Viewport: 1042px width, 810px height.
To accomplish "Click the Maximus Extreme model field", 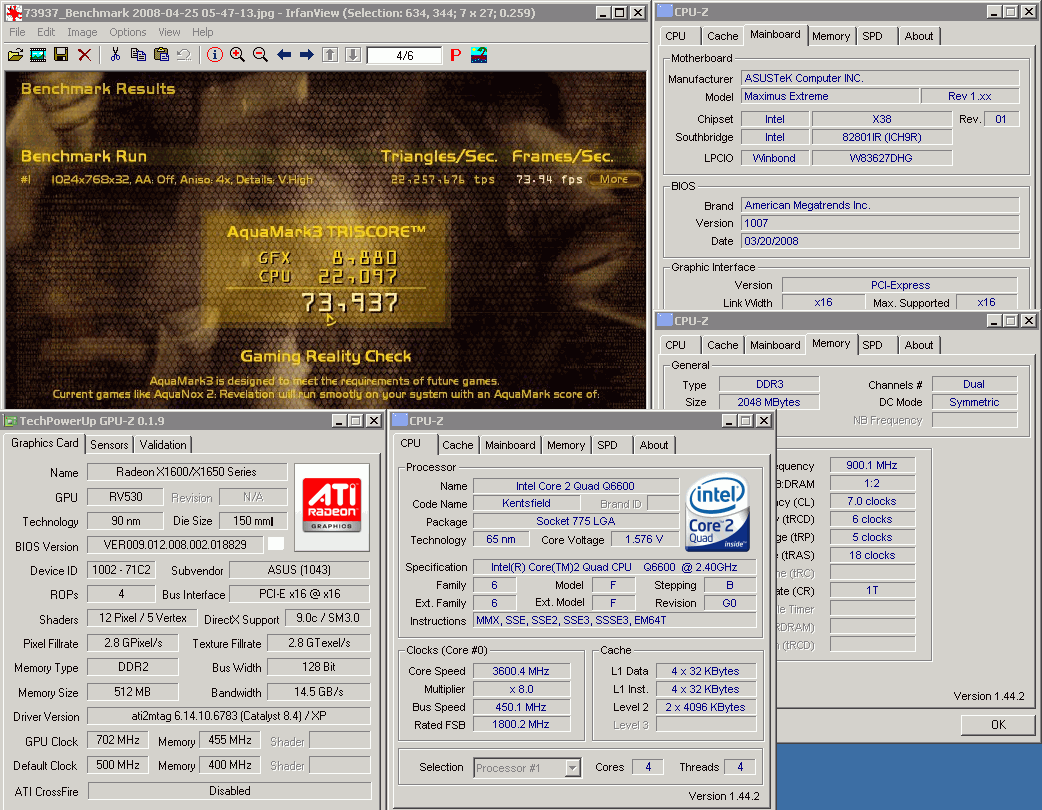I will pyautogui.click(x=830, y=96).
